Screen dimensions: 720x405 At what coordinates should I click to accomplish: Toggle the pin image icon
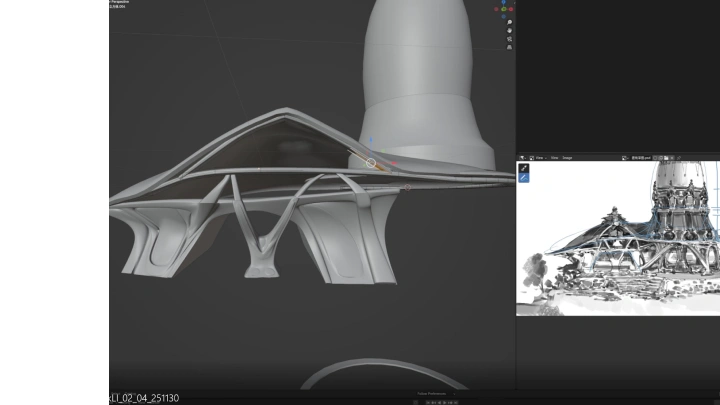pyautogui.click(x=679, y=158)
